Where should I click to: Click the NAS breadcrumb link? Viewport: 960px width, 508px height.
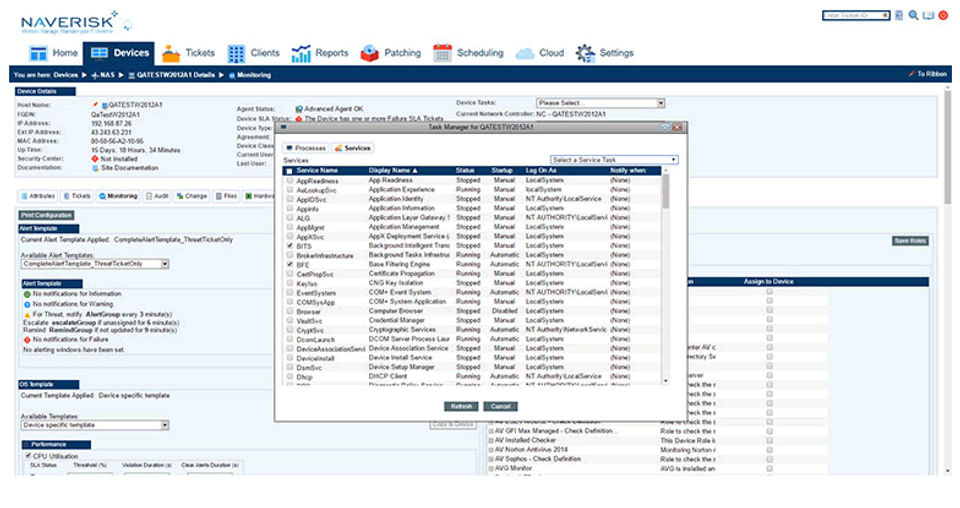[x=103, y=75]
